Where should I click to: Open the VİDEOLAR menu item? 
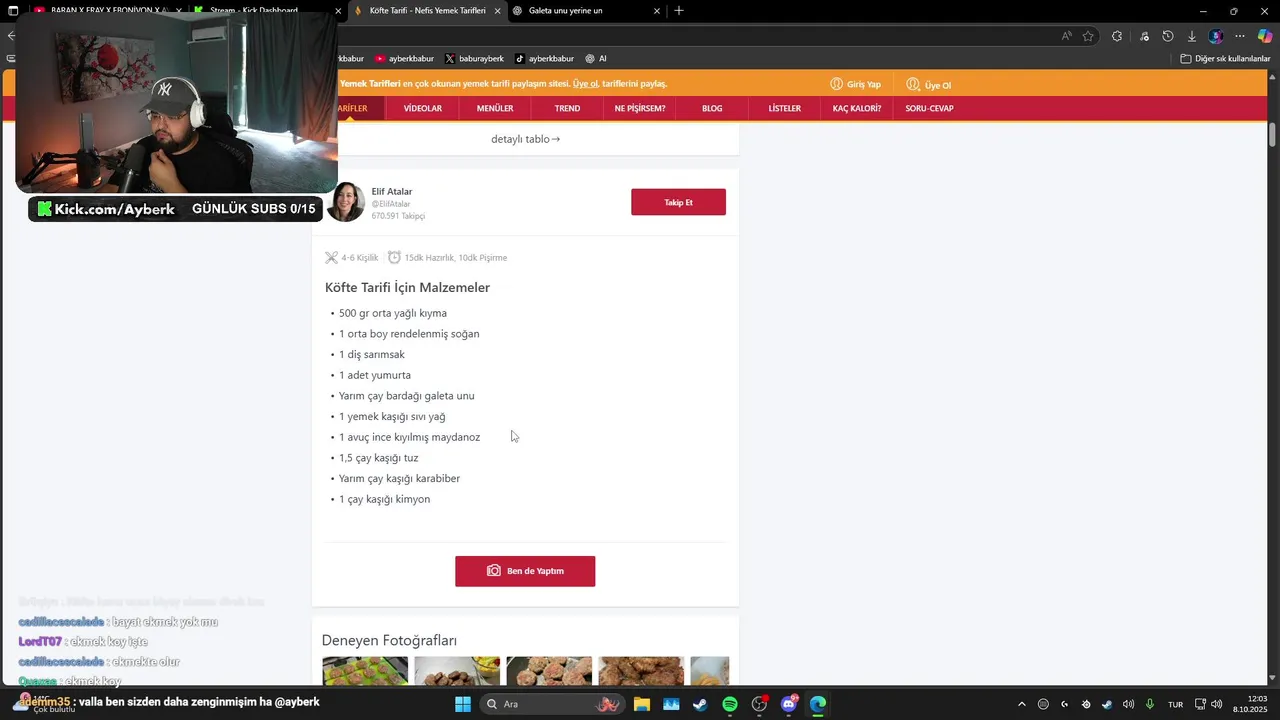coord(422,108)
